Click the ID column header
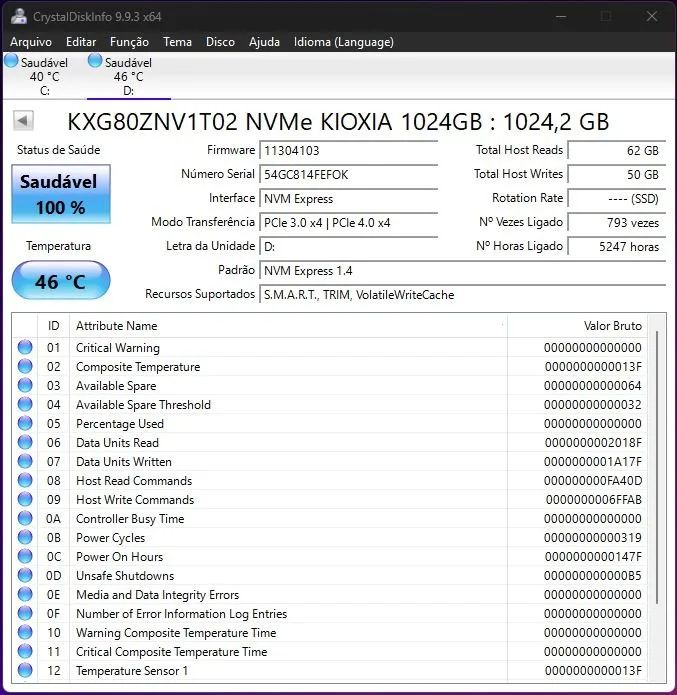Image resolution: width=677 pixels, height=695 pixels. [x=54, y=326]
